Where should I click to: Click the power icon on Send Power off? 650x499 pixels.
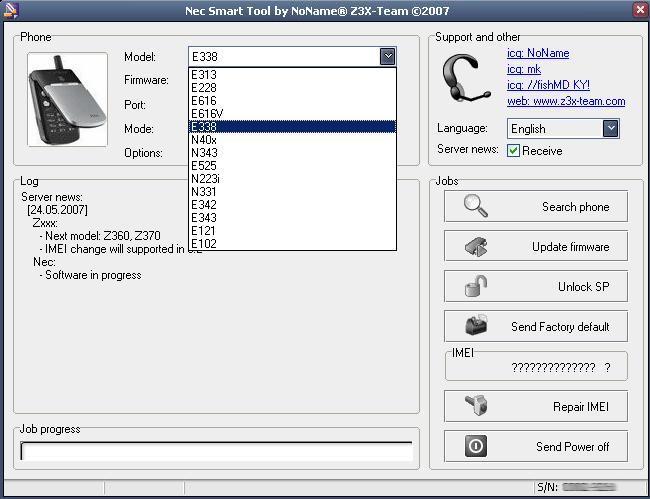(476, 446)
